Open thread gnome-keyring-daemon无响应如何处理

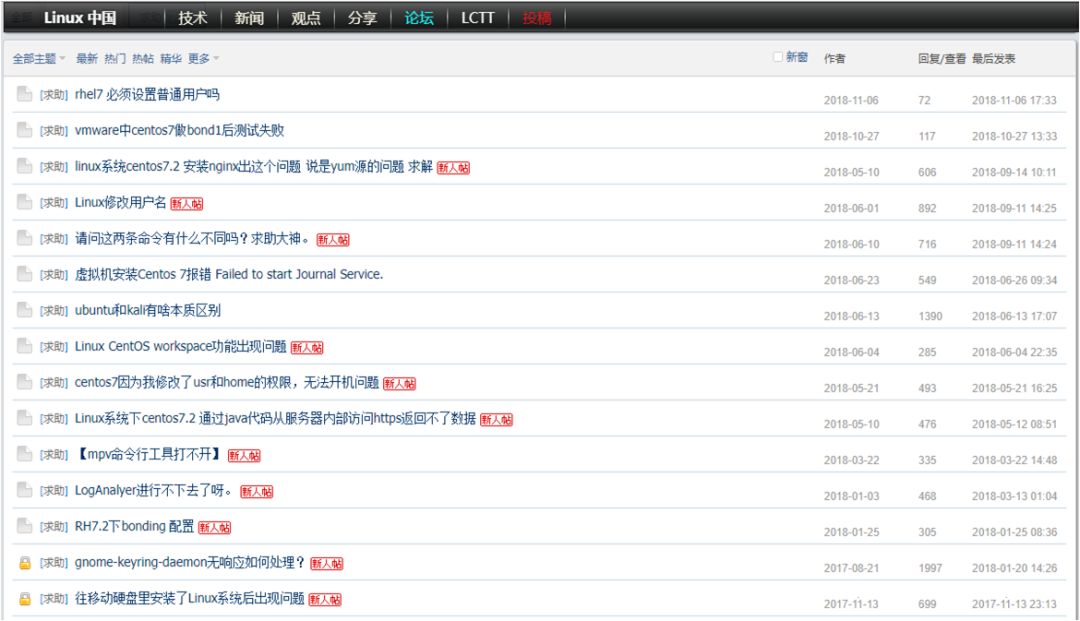coord(190,562)
